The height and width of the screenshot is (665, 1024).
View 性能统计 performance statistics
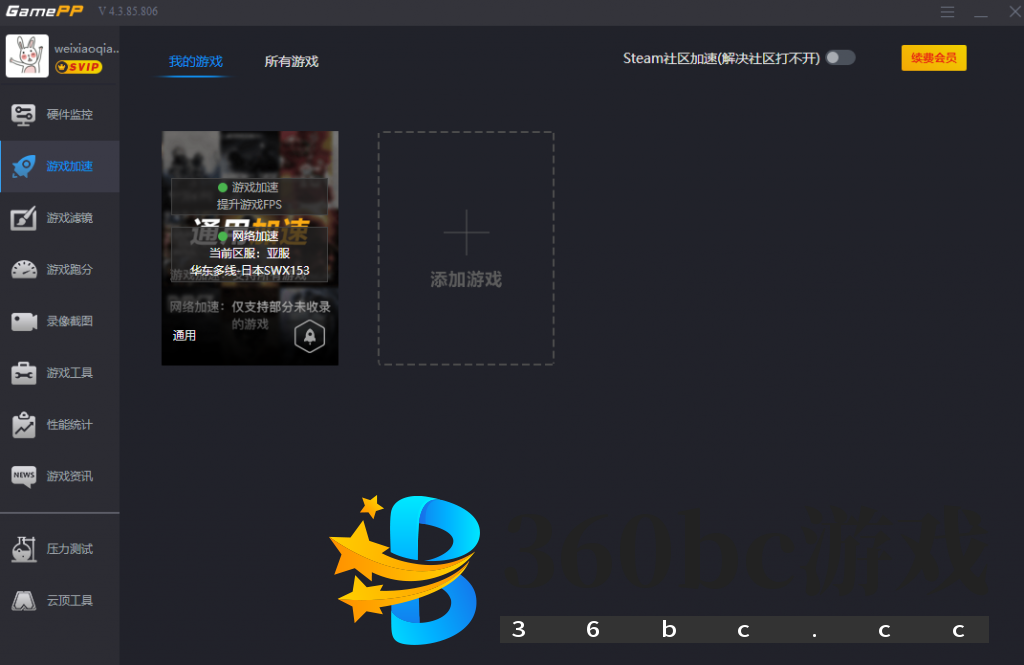60,424
